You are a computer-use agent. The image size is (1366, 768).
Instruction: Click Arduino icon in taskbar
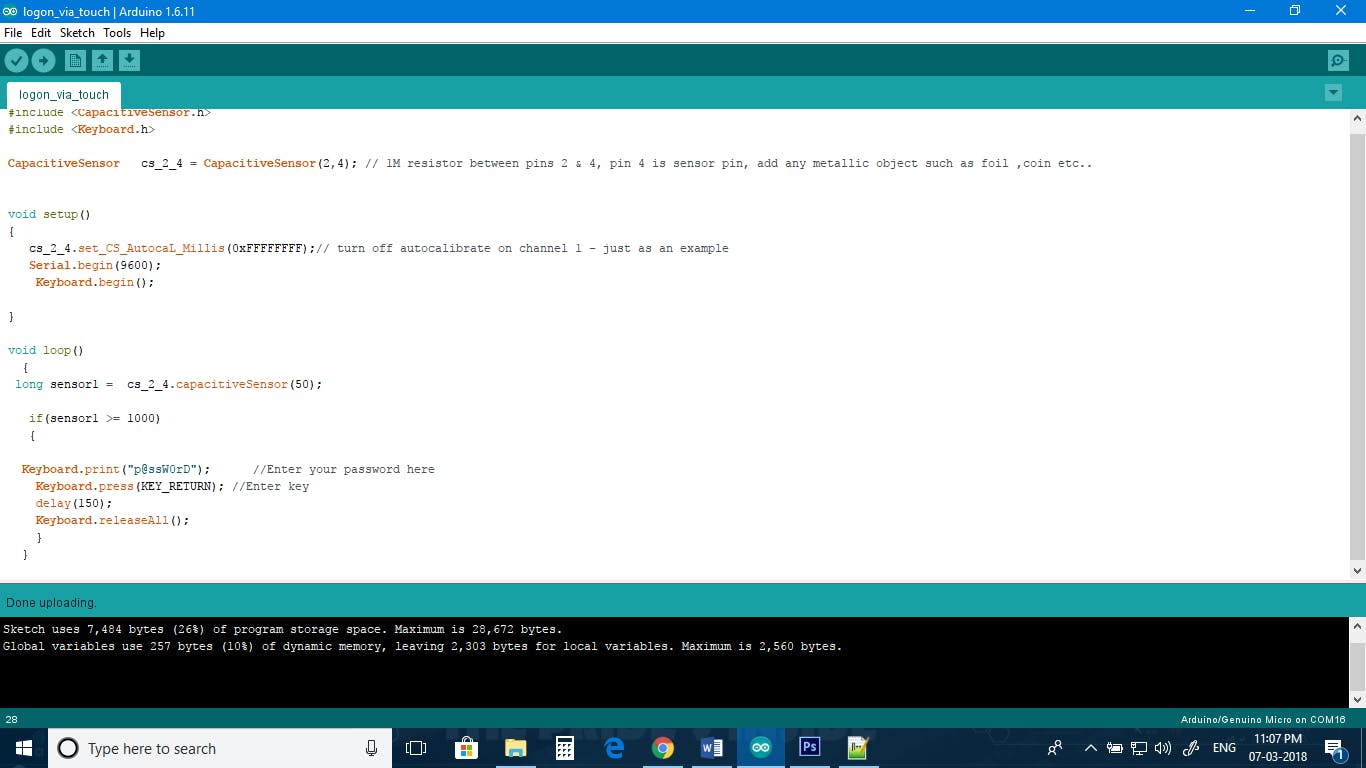761,748
